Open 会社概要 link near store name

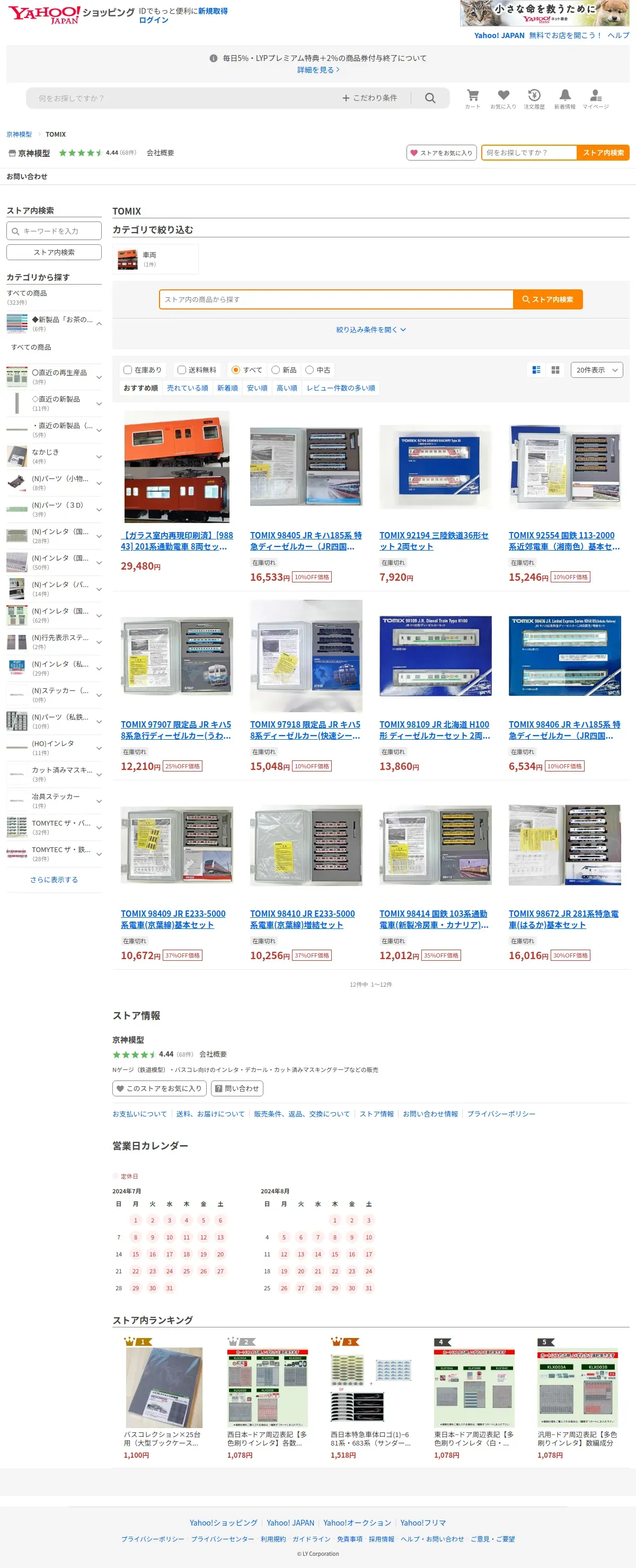pyautogui.click(x=160, y=153)
